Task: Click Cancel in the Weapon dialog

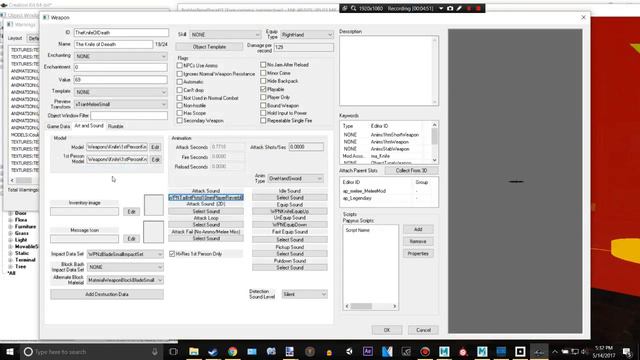Action: pos(423,330)
